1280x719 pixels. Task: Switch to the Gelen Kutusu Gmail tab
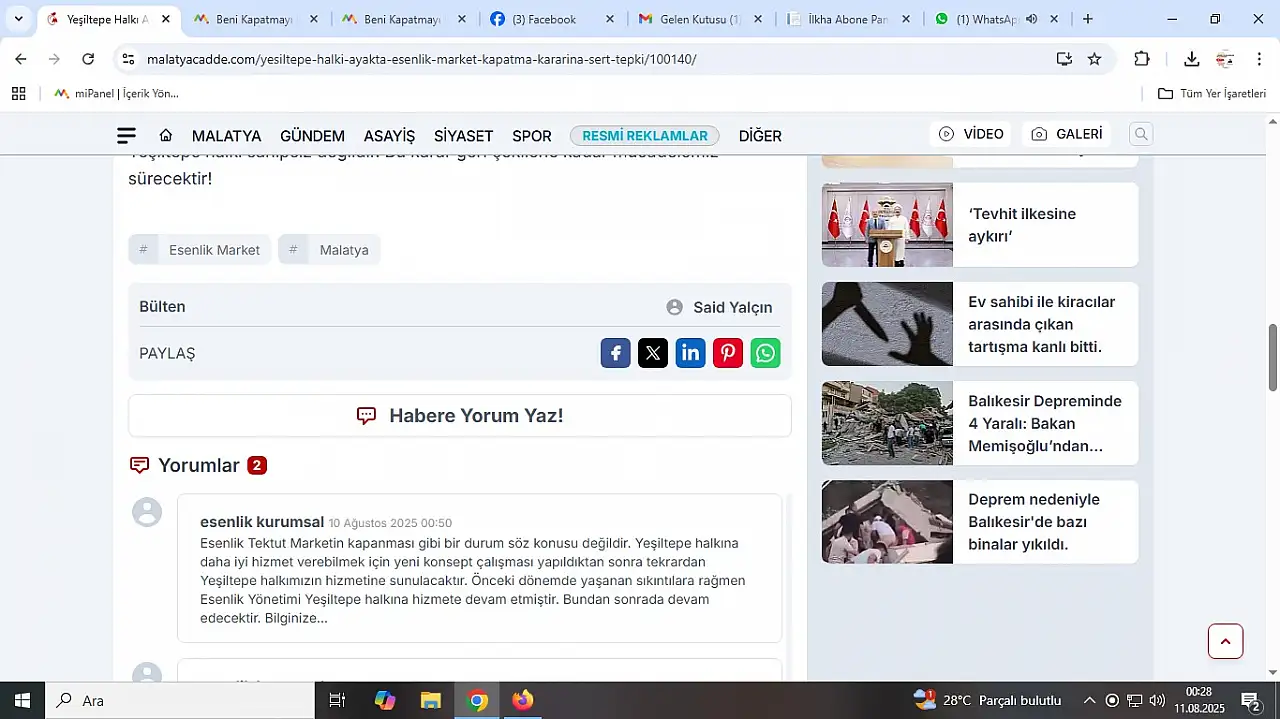point(701,19)
